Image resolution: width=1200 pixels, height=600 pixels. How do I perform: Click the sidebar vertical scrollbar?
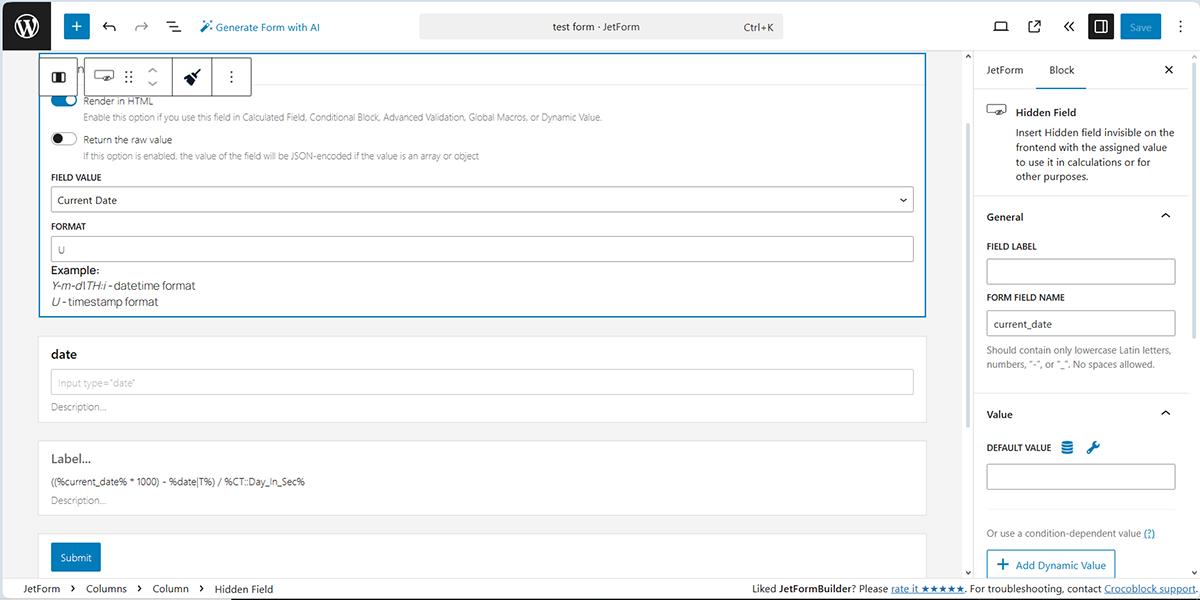click(x=1195, y=200)
